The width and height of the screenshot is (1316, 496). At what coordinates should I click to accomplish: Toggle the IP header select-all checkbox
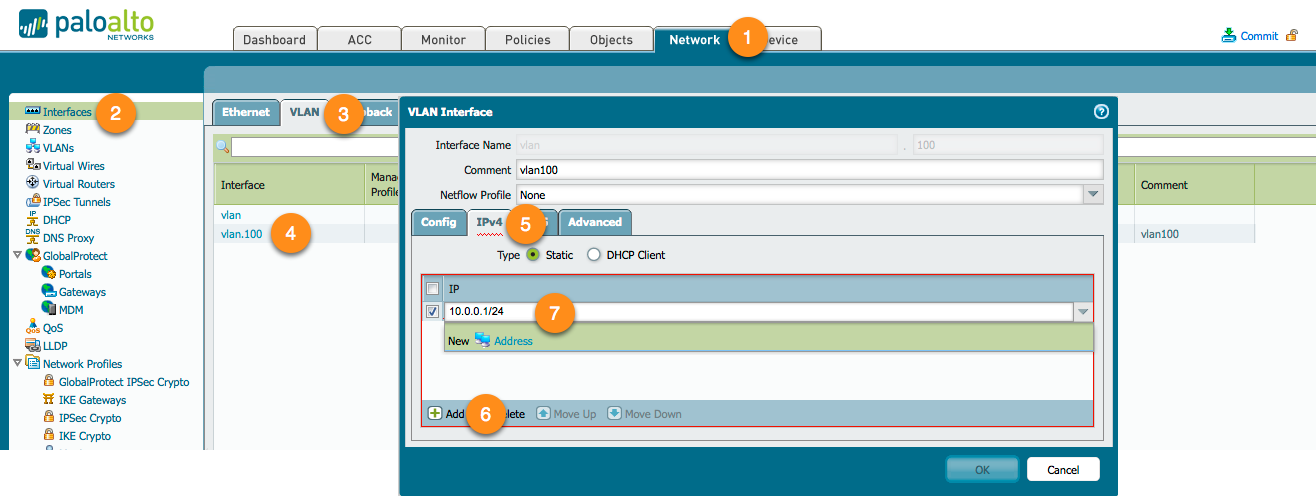pos(432,288)
